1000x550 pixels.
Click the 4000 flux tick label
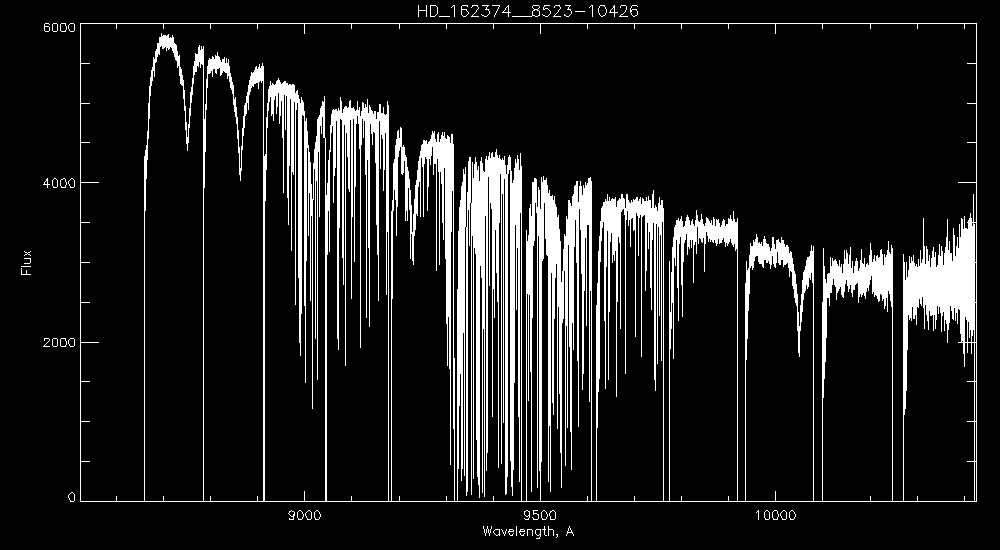[59, 183]
